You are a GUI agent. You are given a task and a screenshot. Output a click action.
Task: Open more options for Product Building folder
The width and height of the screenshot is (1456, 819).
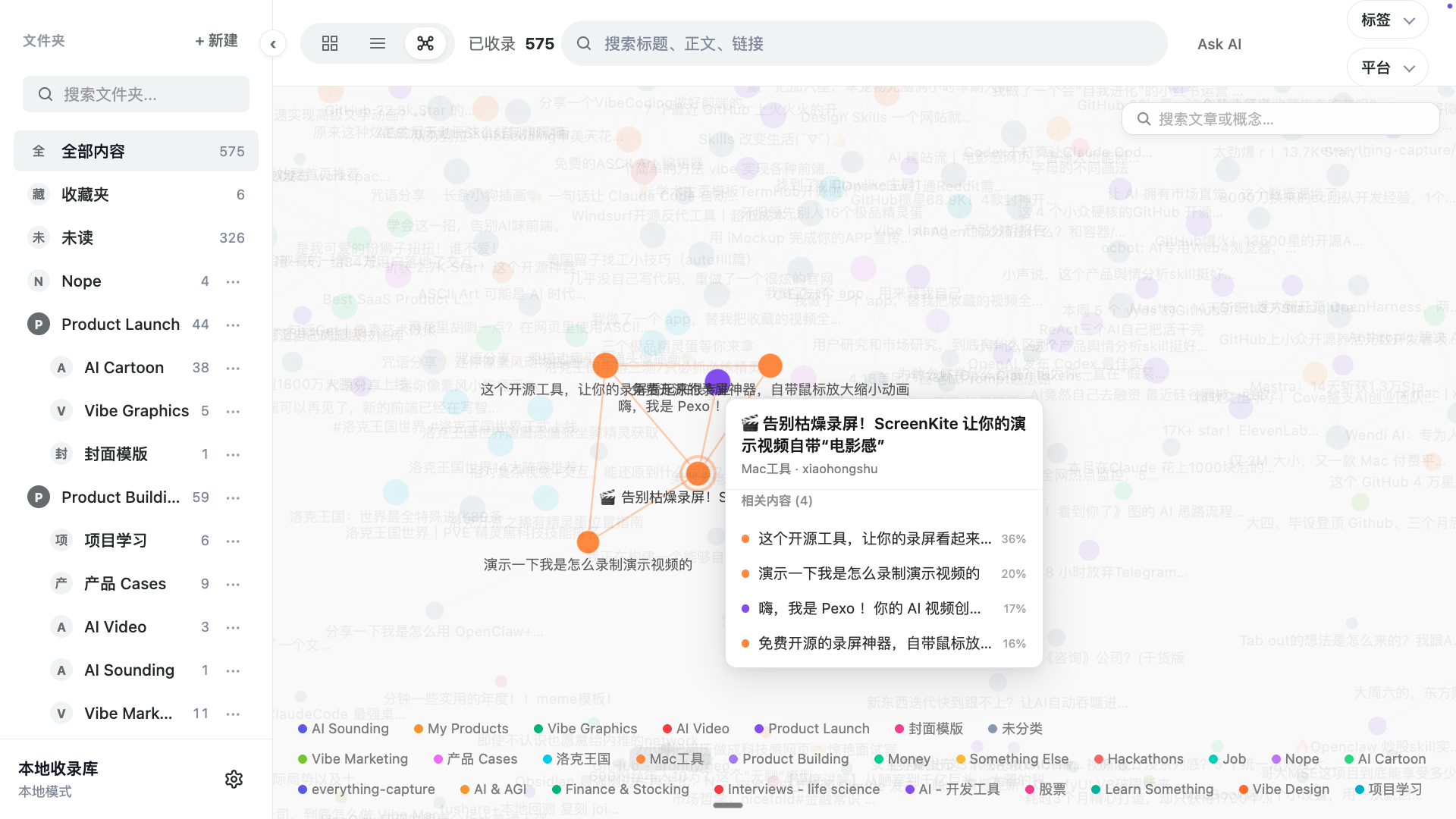(x=233, y=497)
